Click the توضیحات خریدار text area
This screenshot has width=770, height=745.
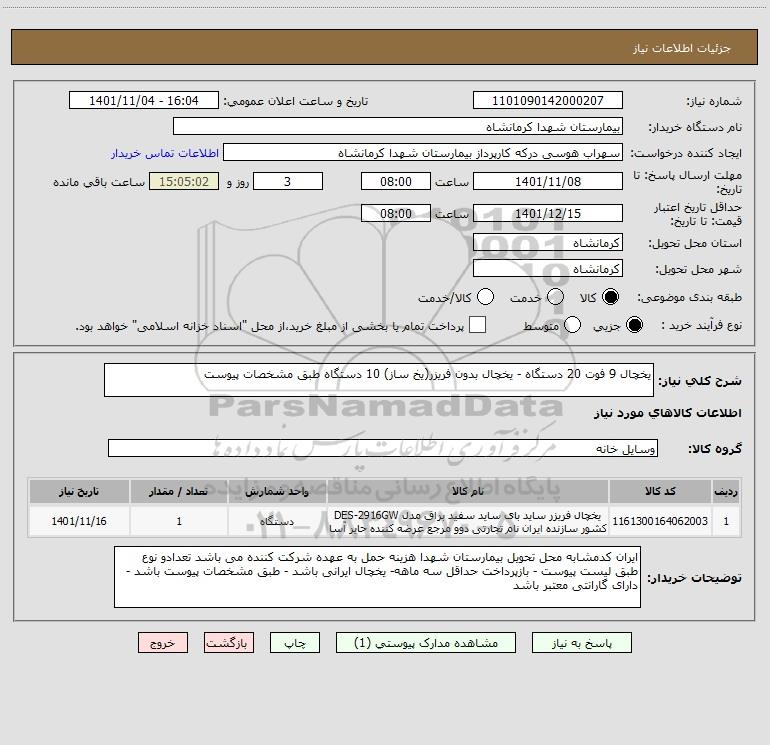tap(377, 577)
